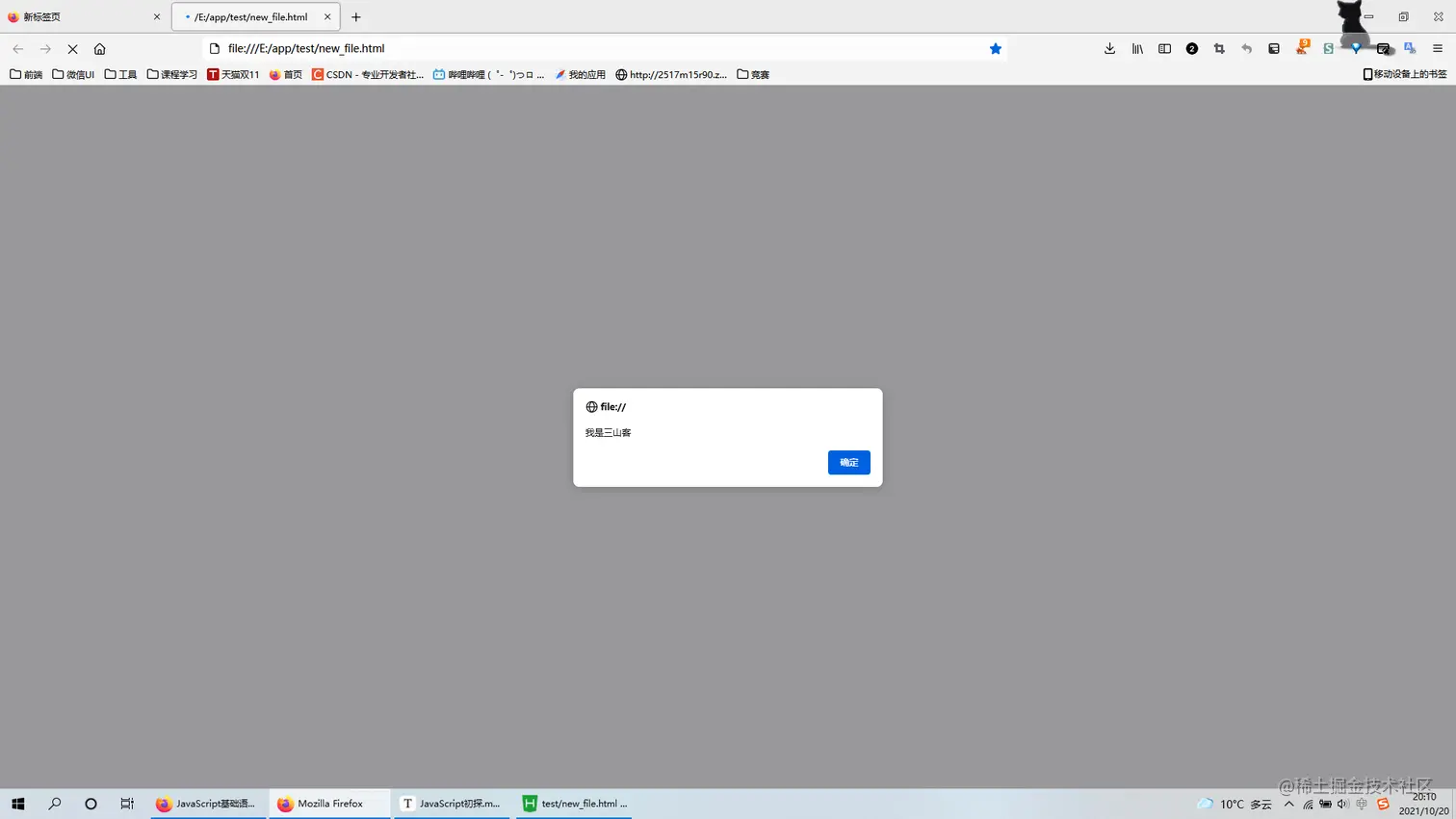Viewport: 1456px width, 819px height.
Task: Click the screenshot crop tool icon
Action: [1219, 48]
